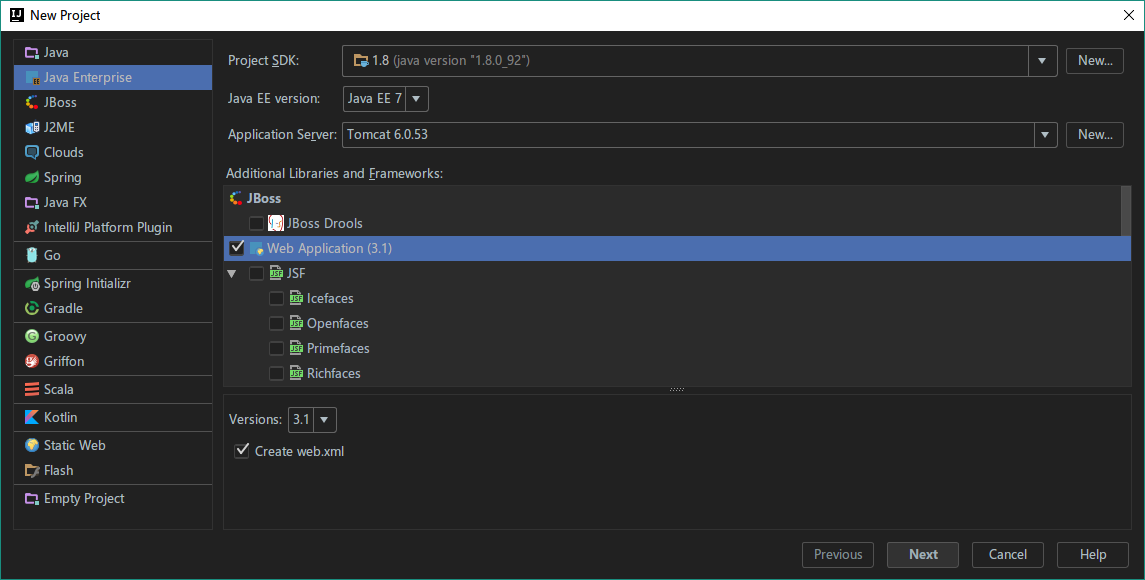The image size is (1145, 580).
Task: Click the Help button
Action: coord(1093,554)
